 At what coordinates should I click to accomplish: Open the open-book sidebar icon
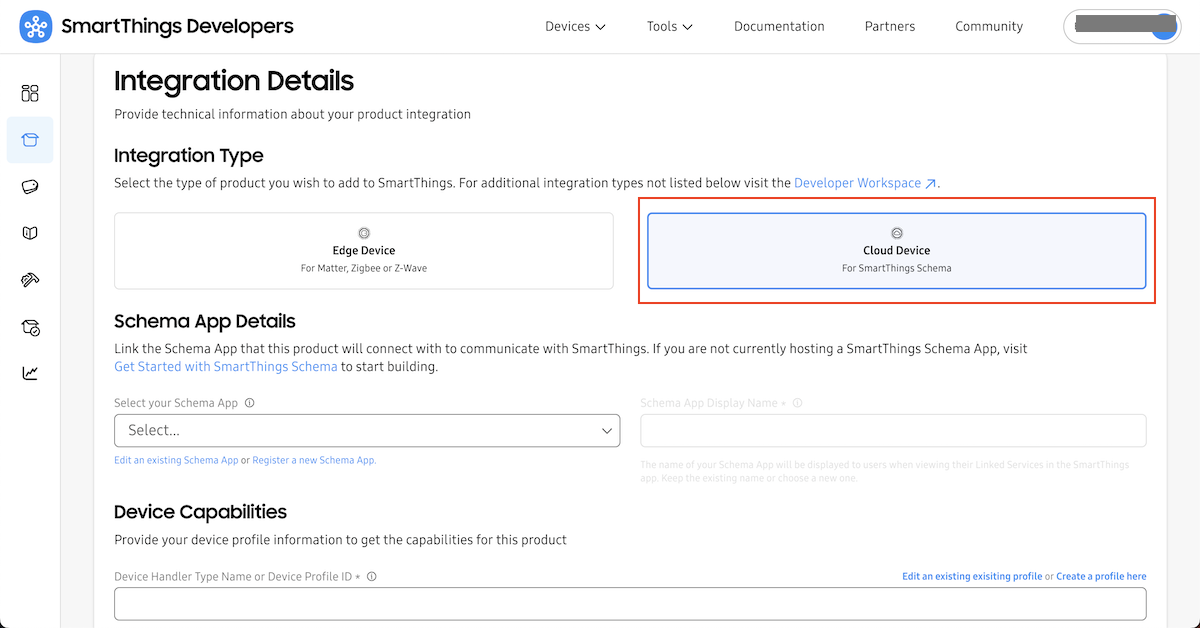[x=30, y=233]
